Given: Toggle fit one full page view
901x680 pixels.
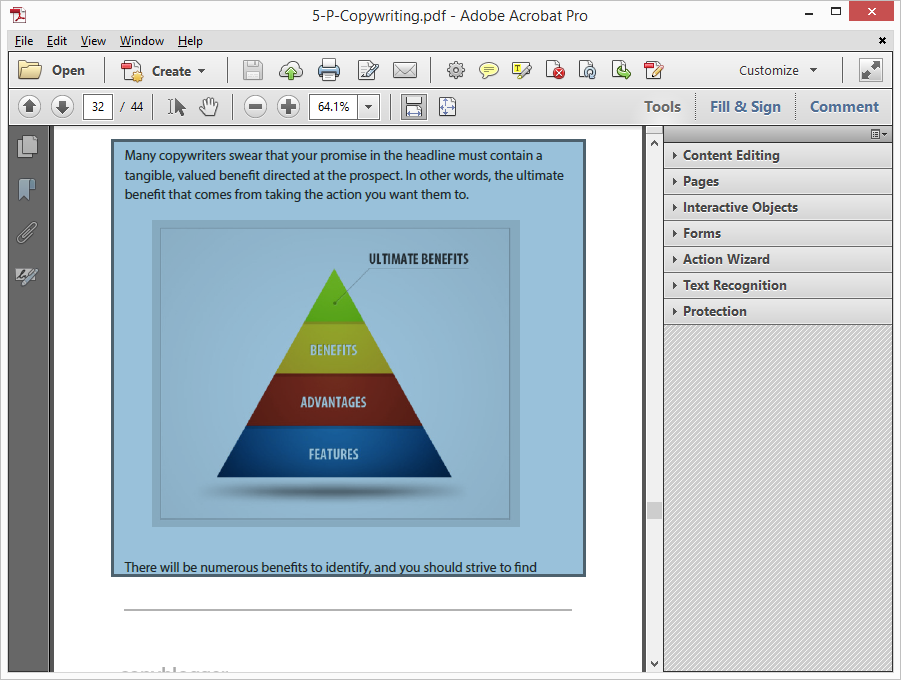Looking at the screenshot, I should click(447, 107).
